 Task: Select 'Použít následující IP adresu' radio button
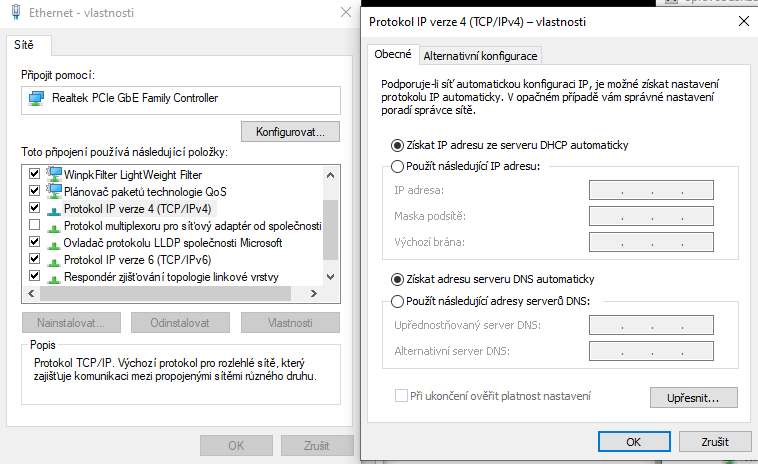point(397,165)
